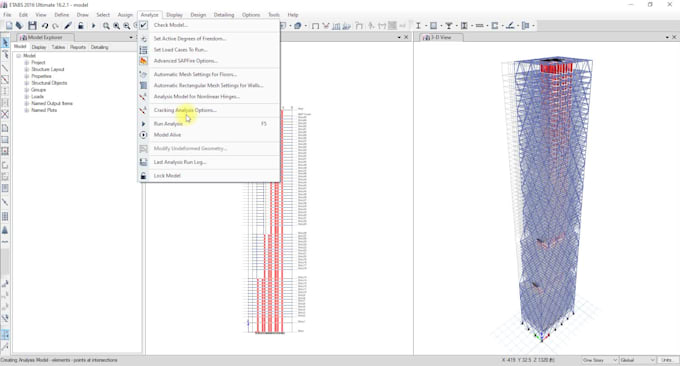This screenshot has height=366, width=680.
Task: Click the open file tag icon
Action: point(20,26)
